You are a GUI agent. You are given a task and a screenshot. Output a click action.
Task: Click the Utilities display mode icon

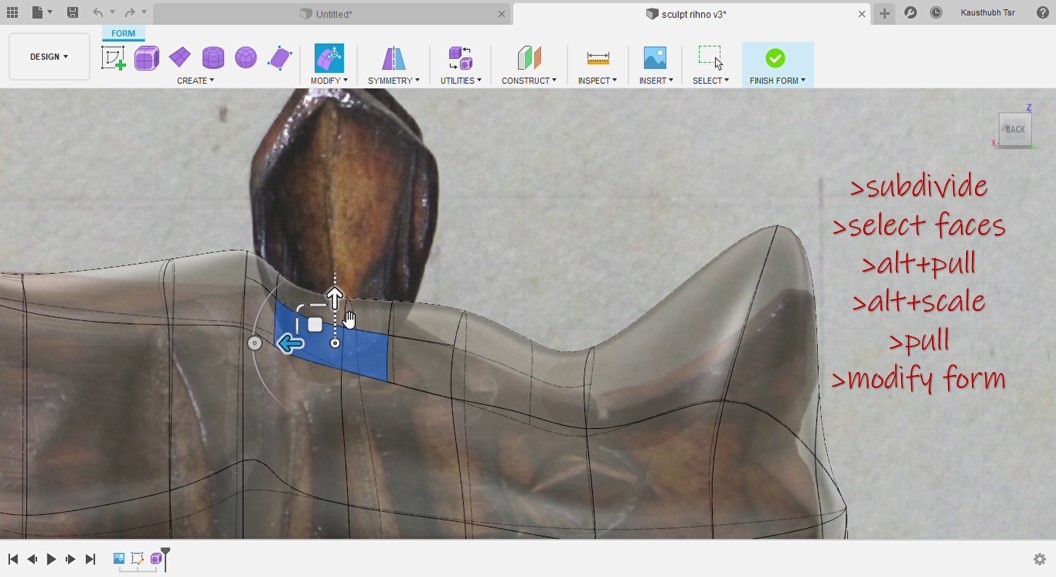pos(461,58)
